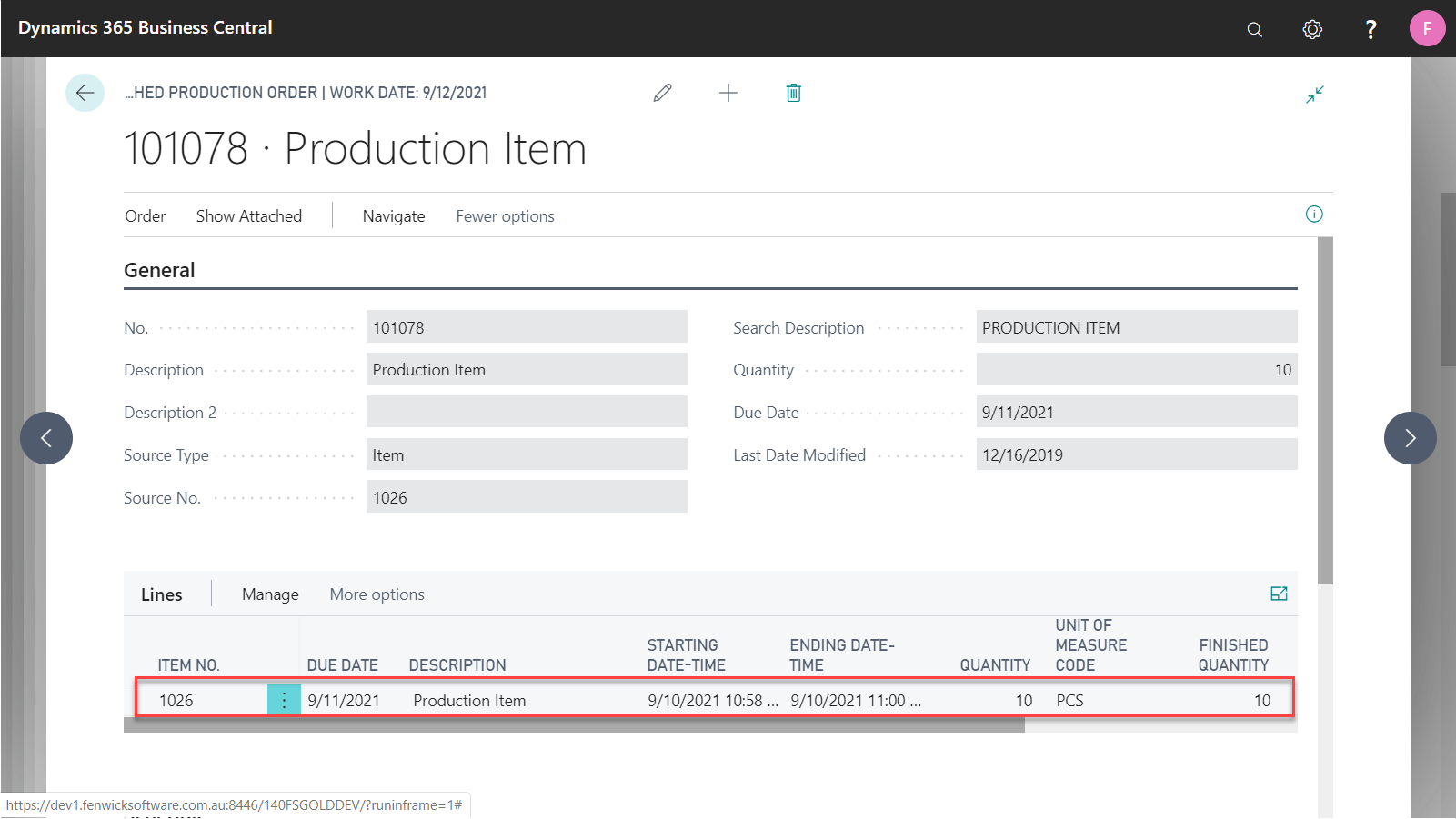Sort by the QUANTITY column header
The image size is (1456, 819).
995,665
